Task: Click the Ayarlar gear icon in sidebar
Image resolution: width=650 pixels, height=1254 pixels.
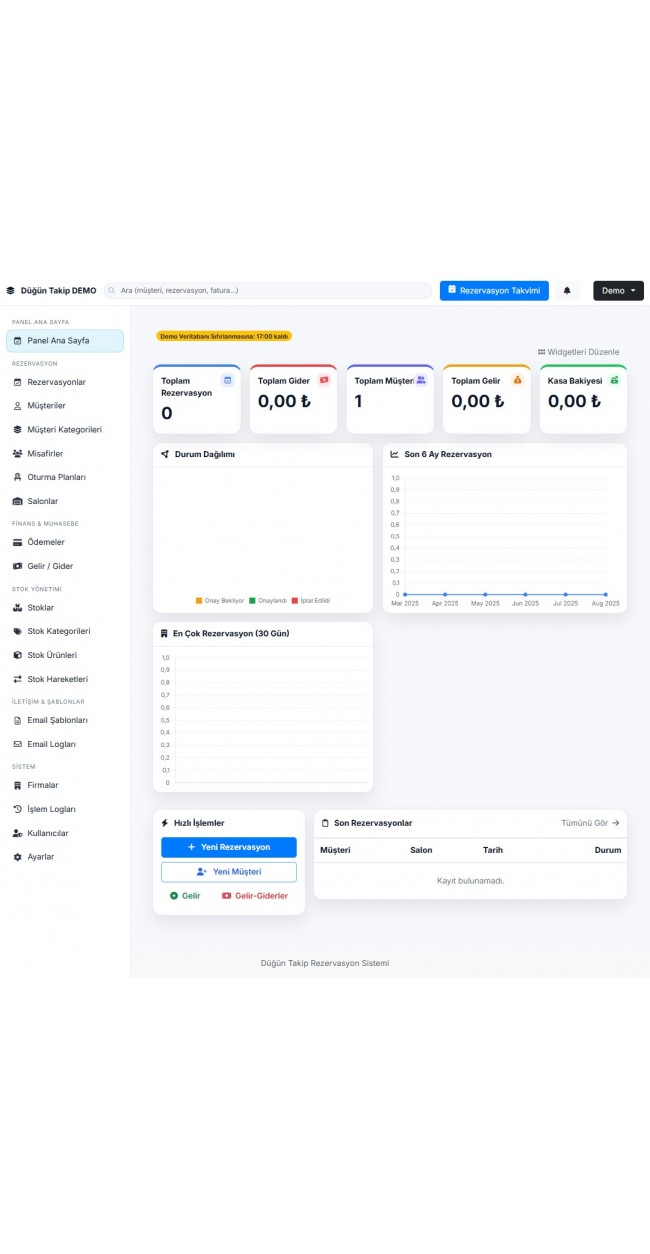Action: pos(17,857)
